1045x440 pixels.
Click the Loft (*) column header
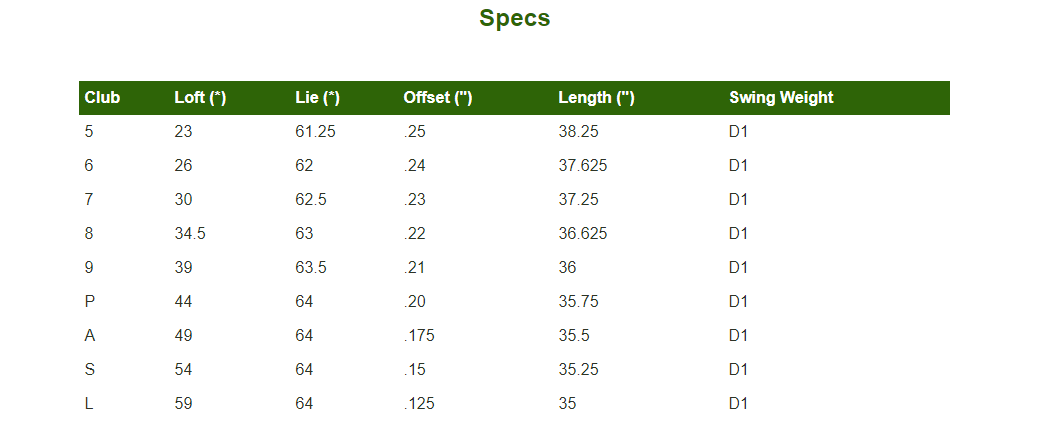(200, 98)
